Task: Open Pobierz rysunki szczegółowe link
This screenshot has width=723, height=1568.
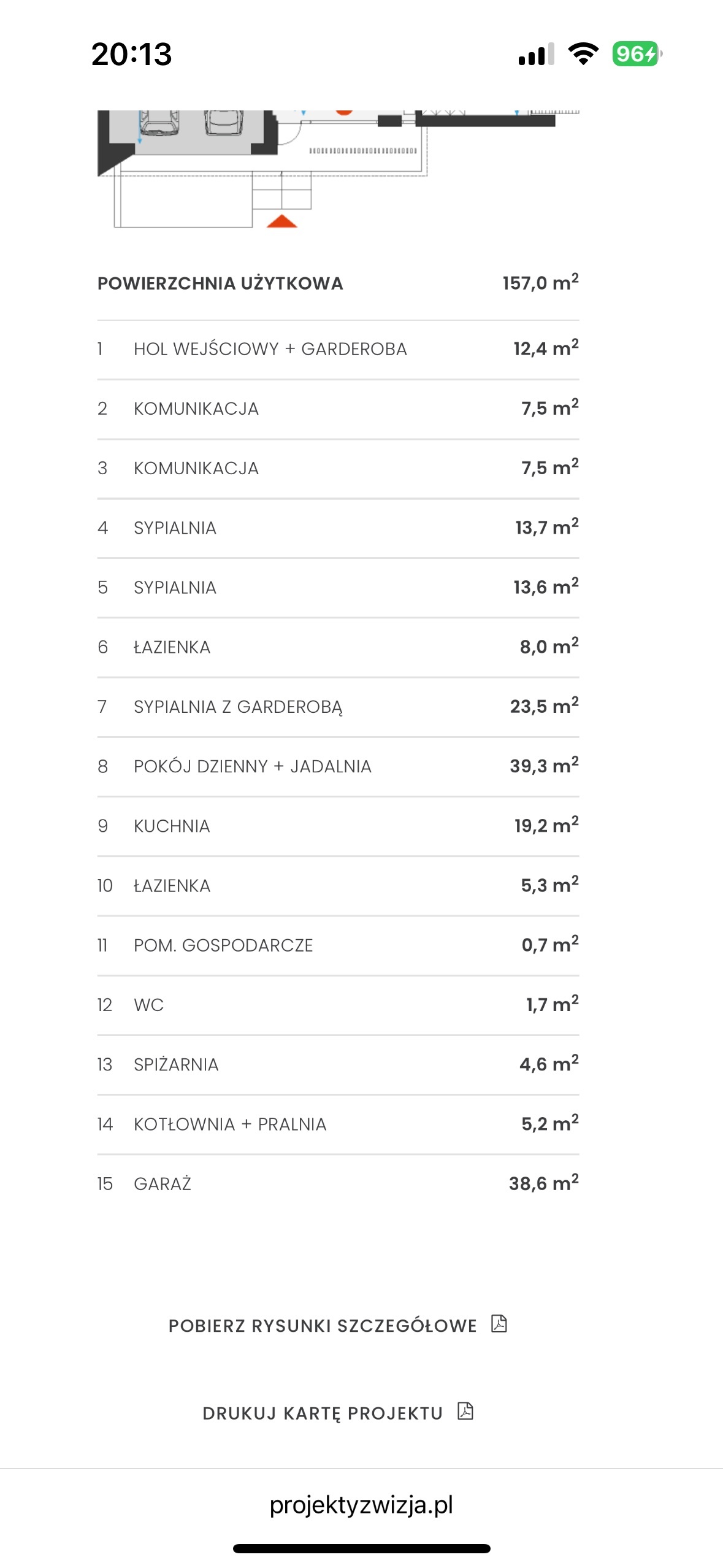Action: [x=323, y=1326]
